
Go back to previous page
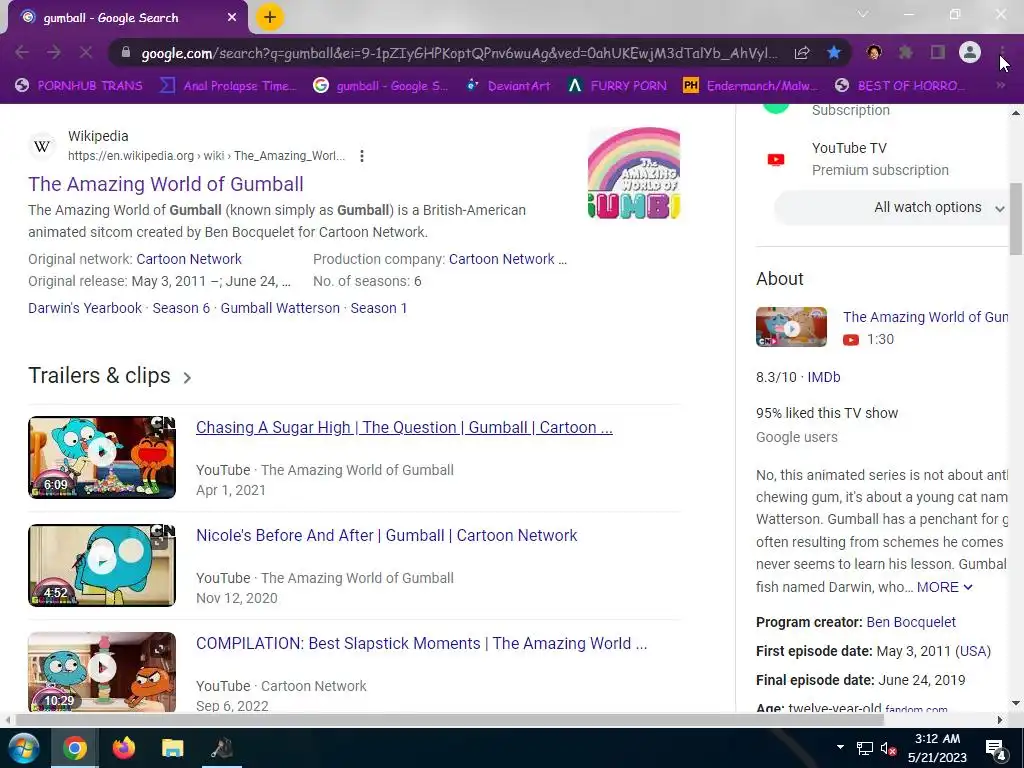22,52
